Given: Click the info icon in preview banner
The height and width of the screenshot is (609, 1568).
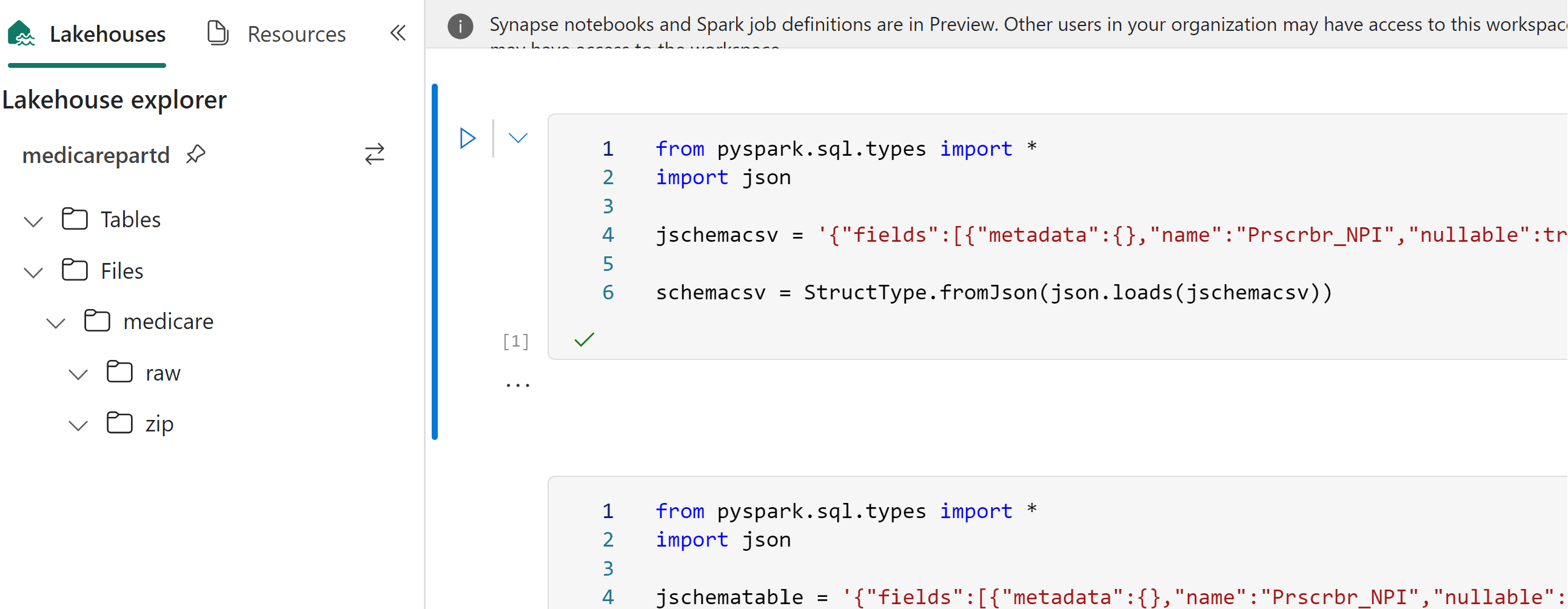Looking at the screenshot, I should (x=460, y=26).
